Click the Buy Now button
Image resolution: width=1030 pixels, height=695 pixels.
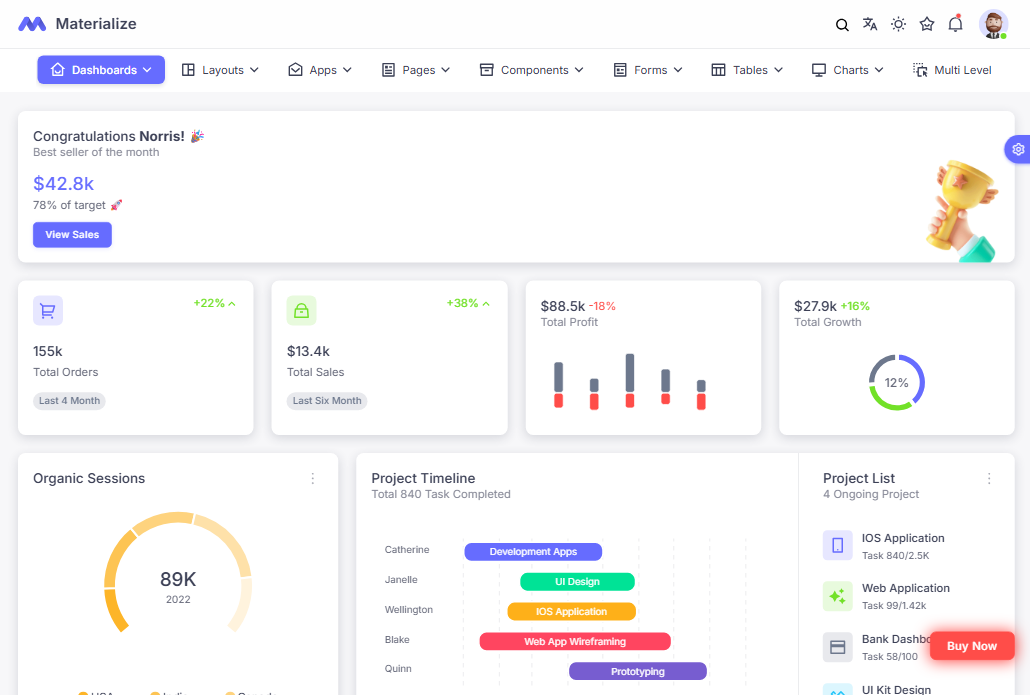click(972, 646)
